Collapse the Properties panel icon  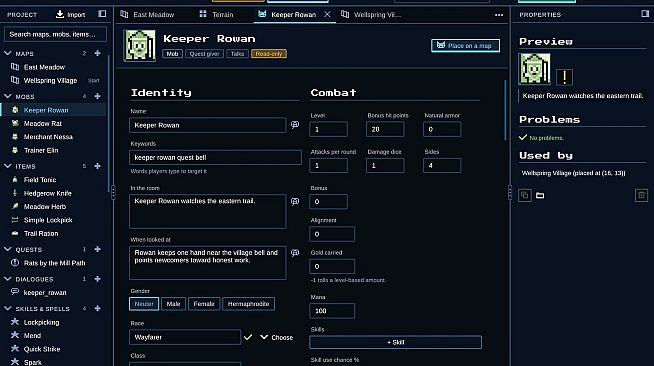(645, 14)
